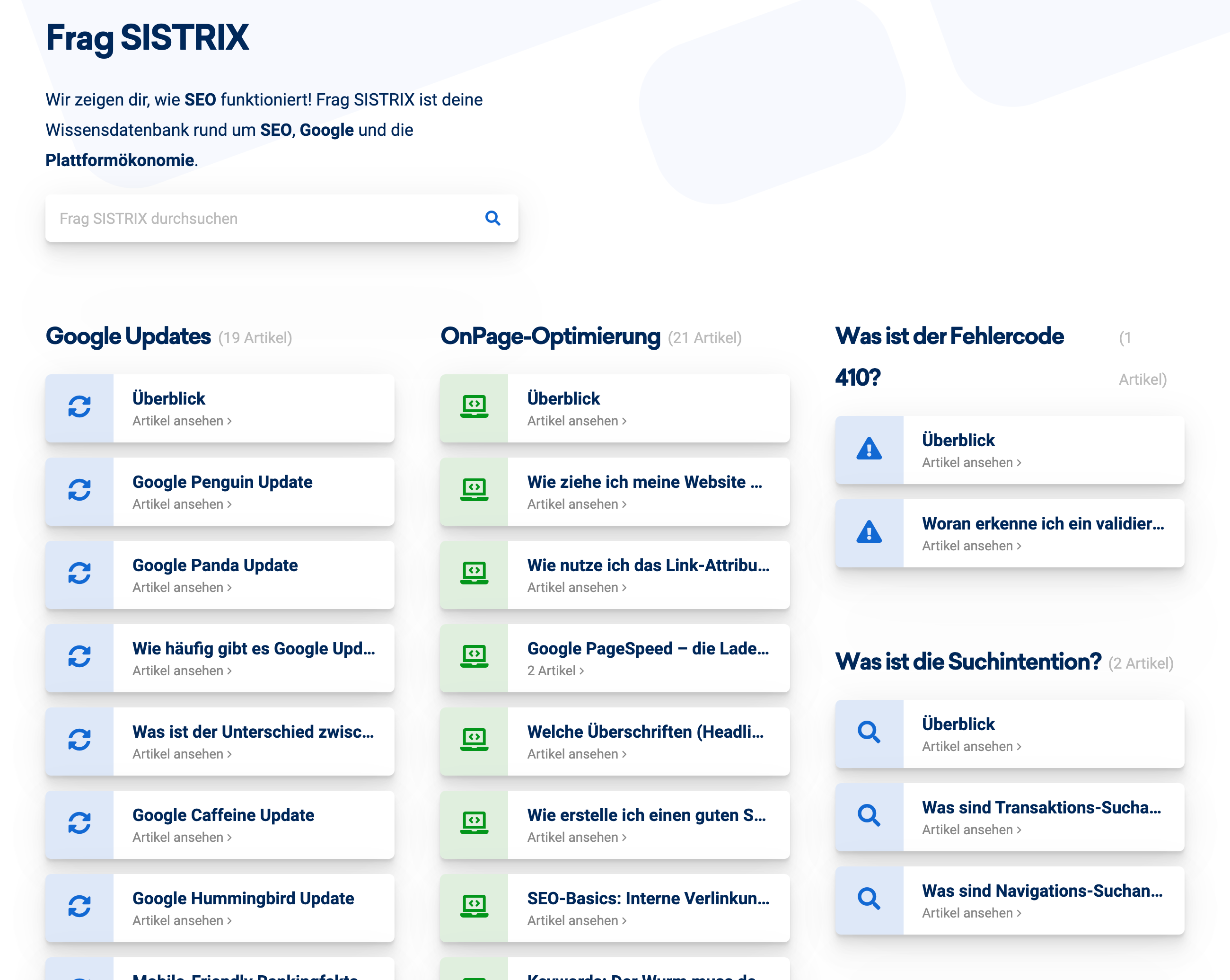1230x980 pixels.
Task: Open 'Google PageSpeed – die Lade...' article title
Action: [648, 648]
